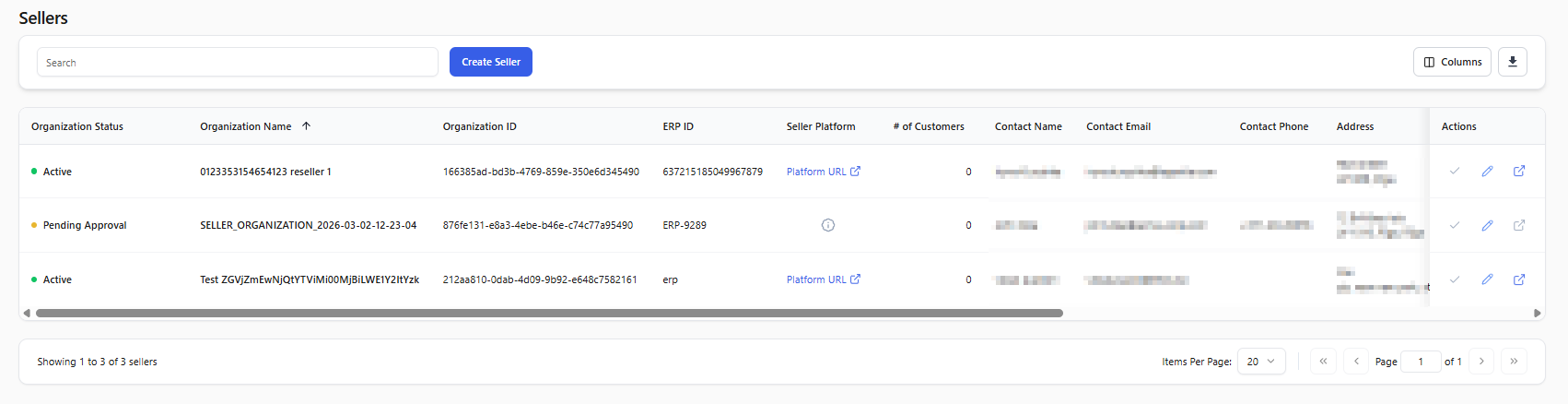1568x404 pixels.
Task: Approve checkmark icon for Test ZGVjZm row
Action: 1455,279
